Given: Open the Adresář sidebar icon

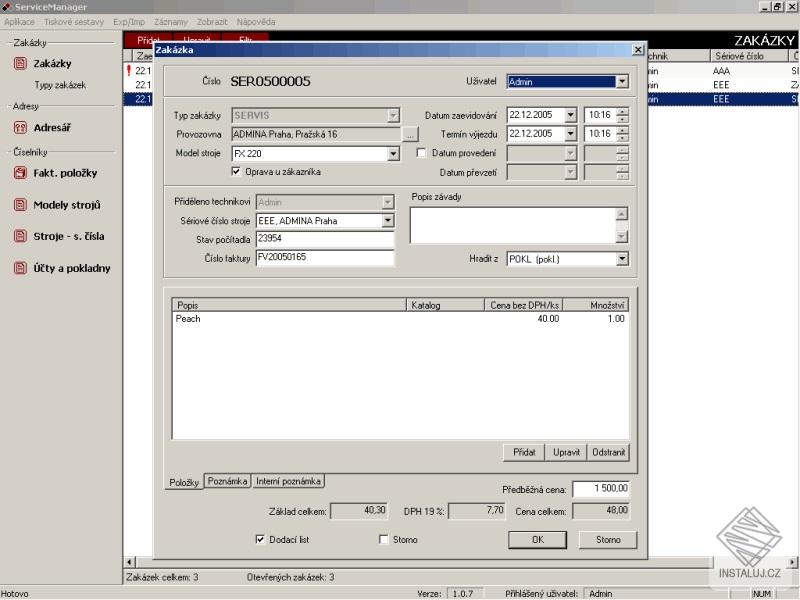Looking at the screenshot, I should 20,128.
